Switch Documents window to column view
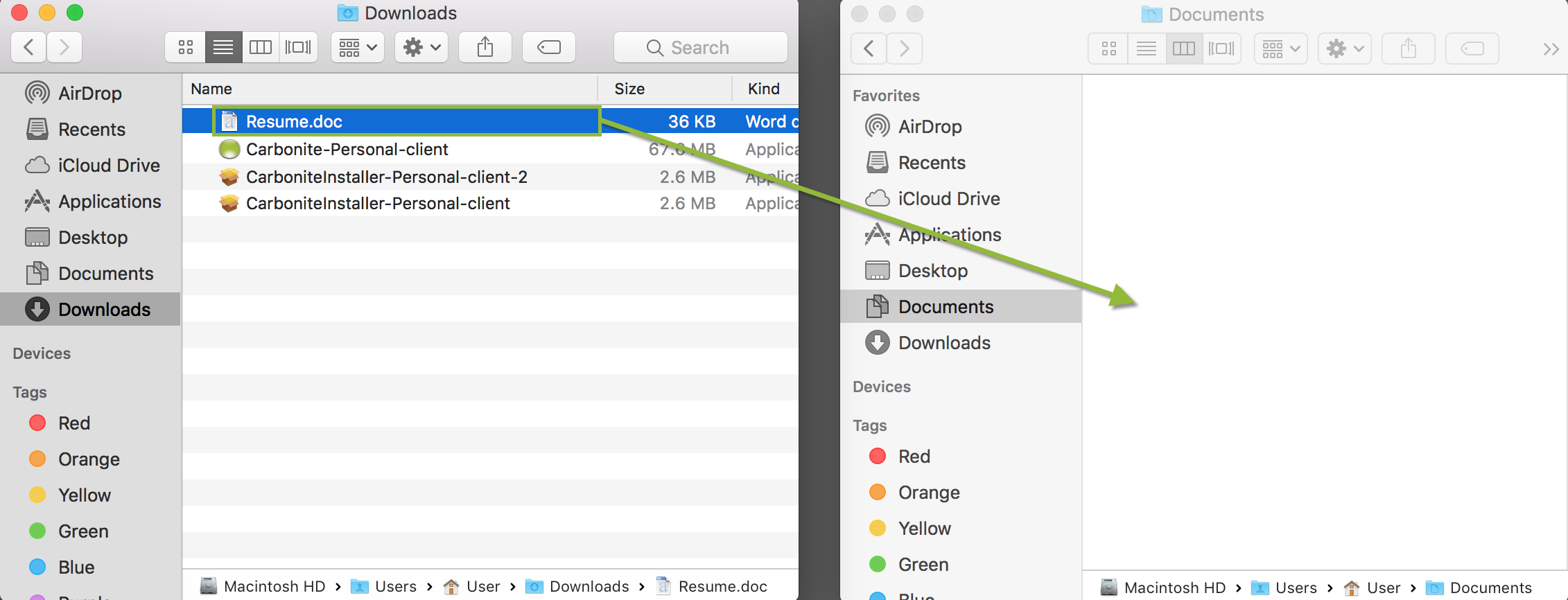 (1184, 48)
